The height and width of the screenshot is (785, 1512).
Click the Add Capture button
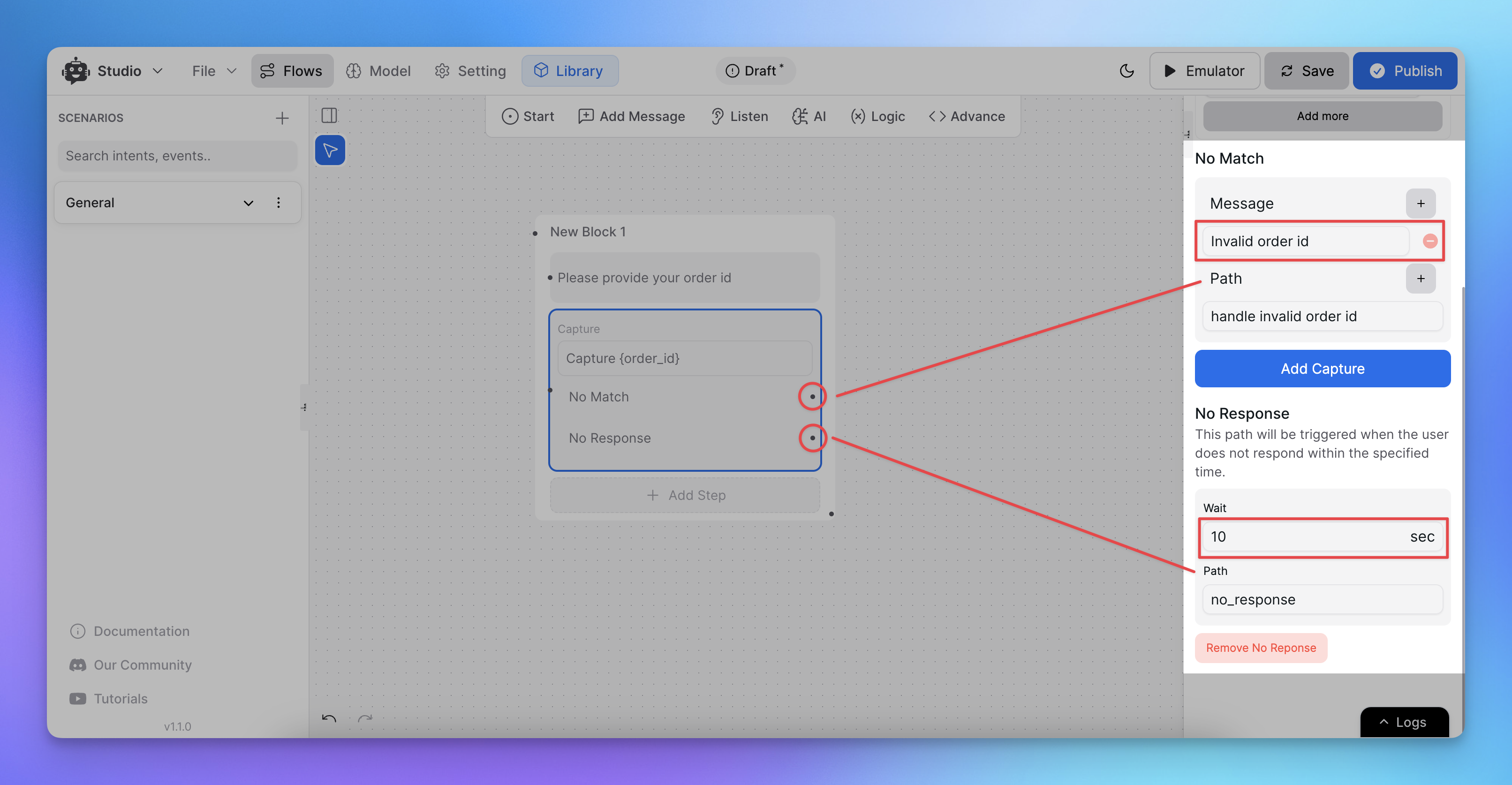(x=1323, y=369)
